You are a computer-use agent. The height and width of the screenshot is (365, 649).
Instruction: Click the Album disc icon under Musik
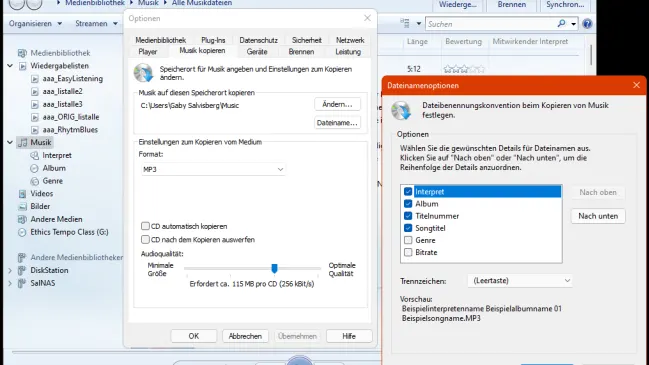(x=35, y=168)
